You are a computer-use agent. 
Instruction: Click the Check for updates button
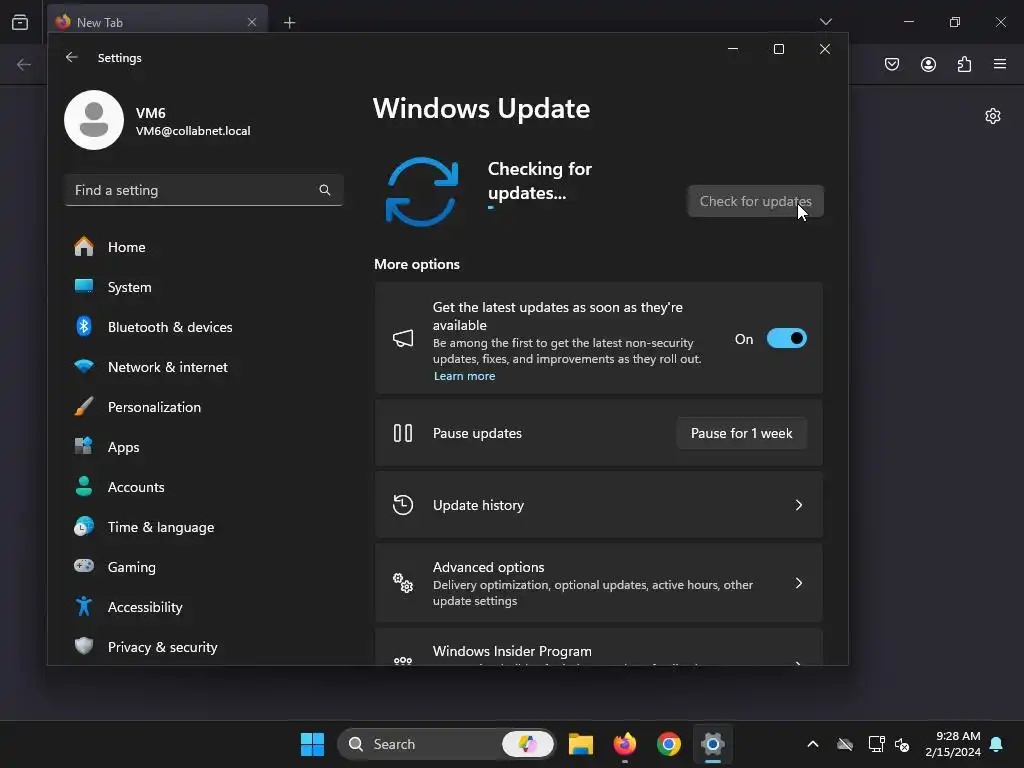coord(756,201)
